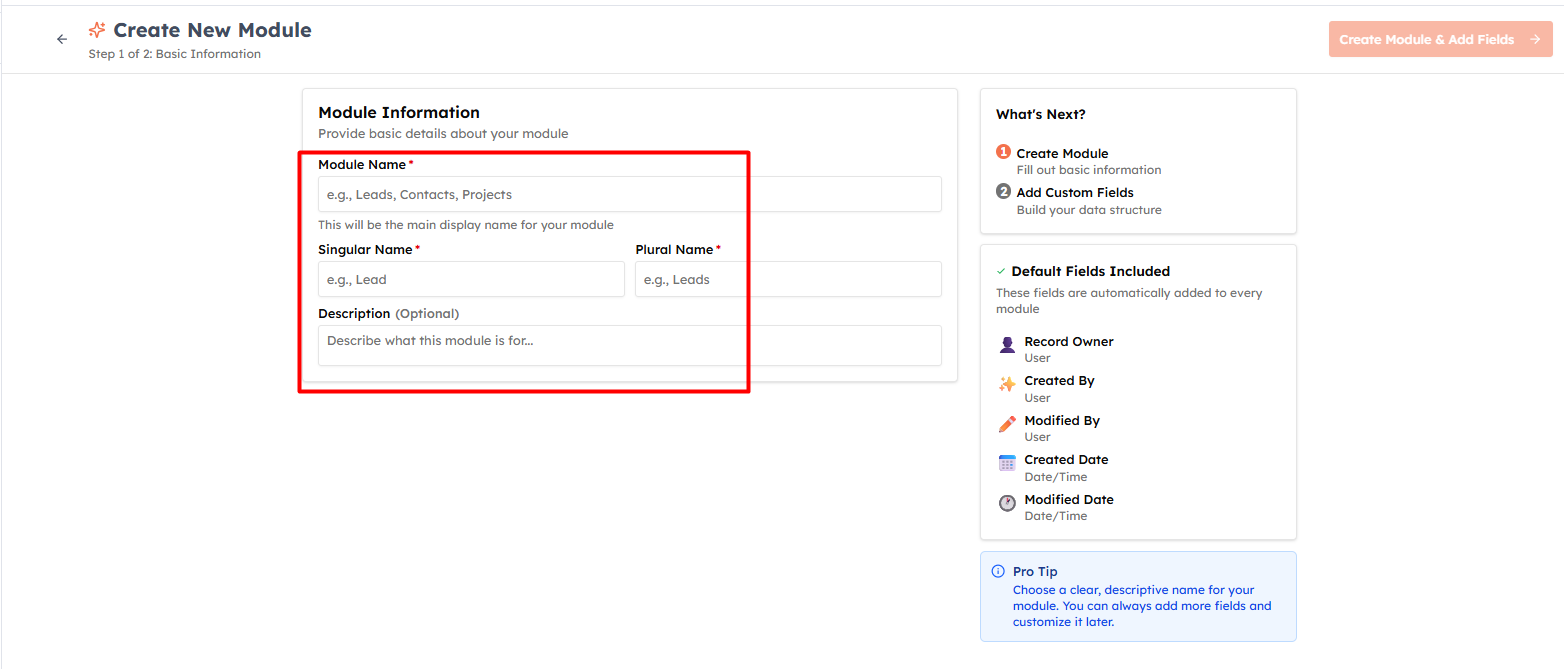The width and height of the screenshot is (1564, 669).
Task: Click the 'Add Custom Fields' step label
Action: coord(1075,192)
